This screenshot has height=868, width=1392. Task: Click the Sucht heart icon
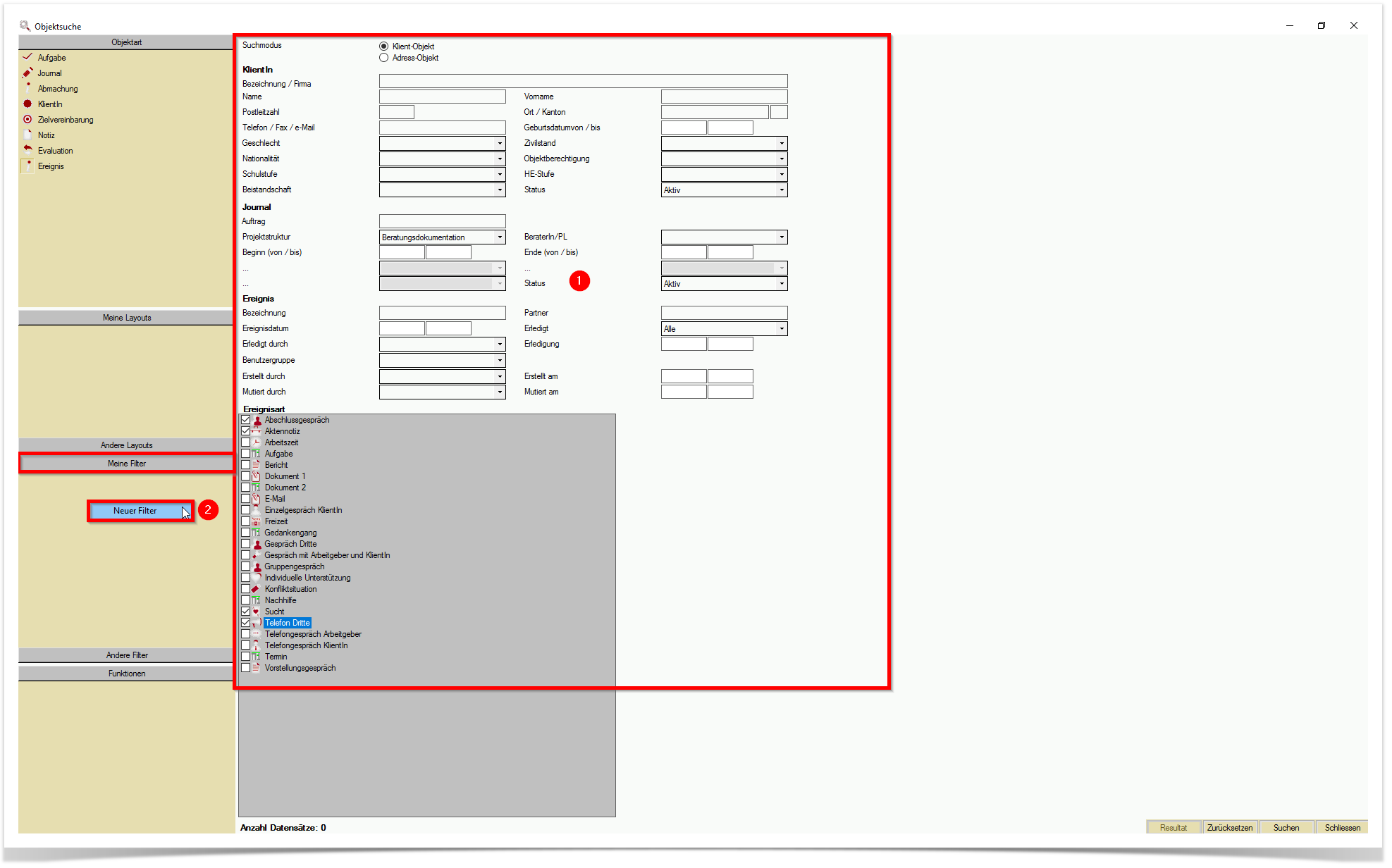tap(257, 612)
